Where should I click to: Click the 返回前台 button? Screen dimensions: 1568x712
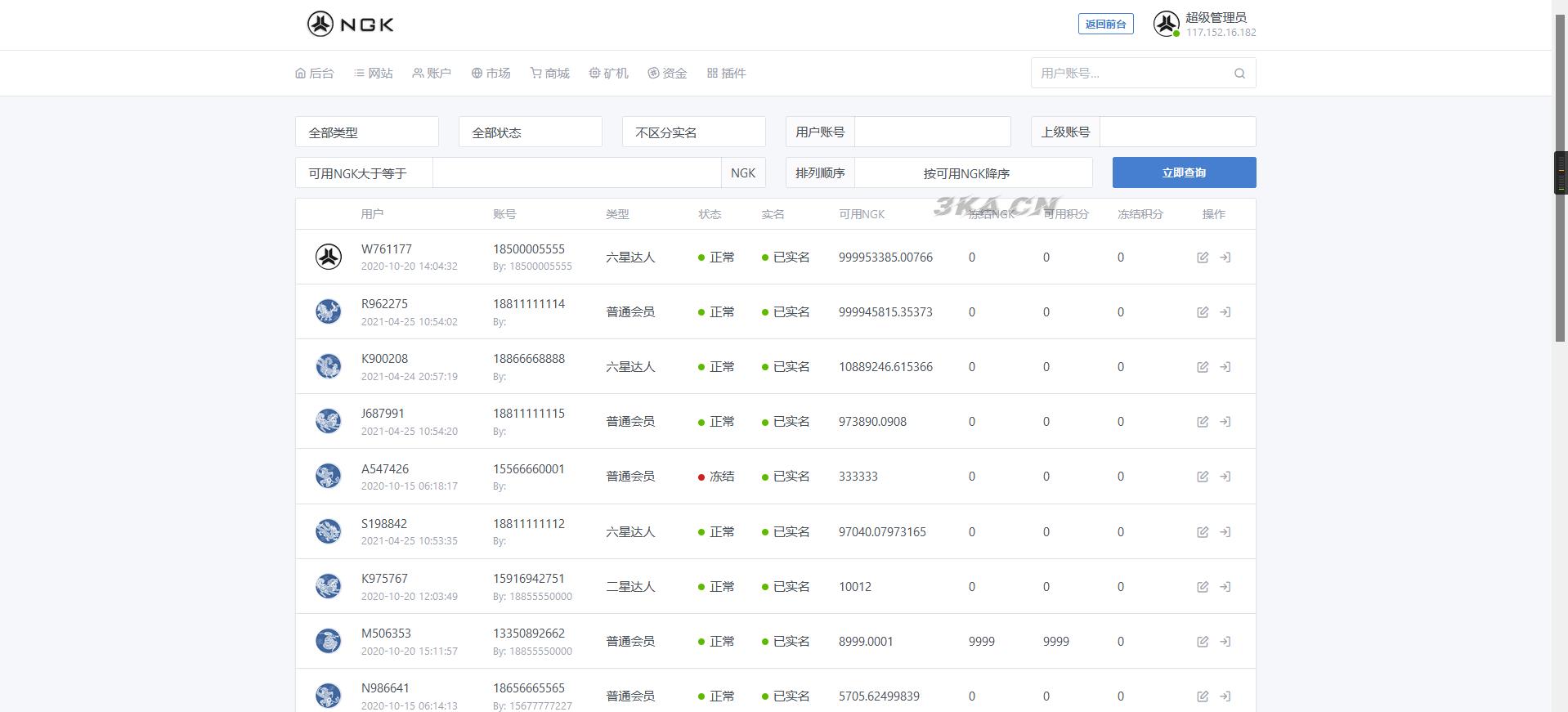1105,25
